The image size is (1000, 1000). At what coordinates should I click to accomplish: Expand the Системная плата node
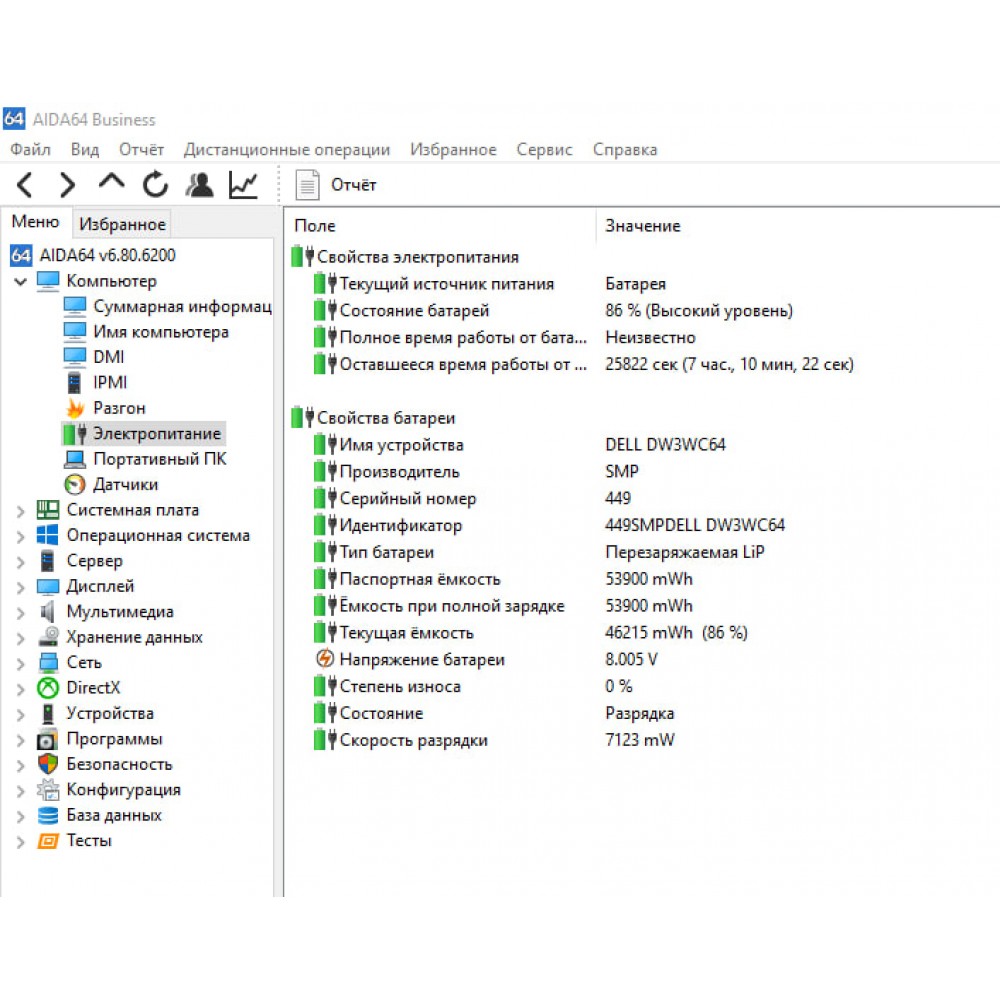21,511
